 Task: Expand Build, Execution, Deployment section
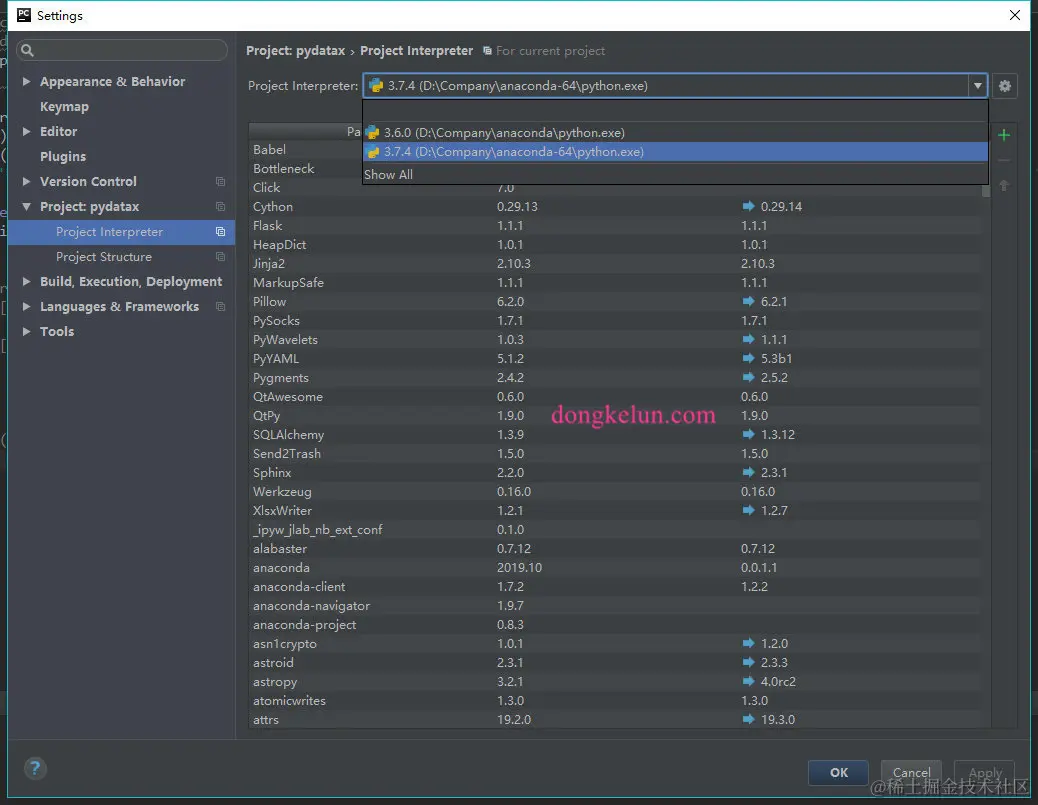tap(26, 281)
